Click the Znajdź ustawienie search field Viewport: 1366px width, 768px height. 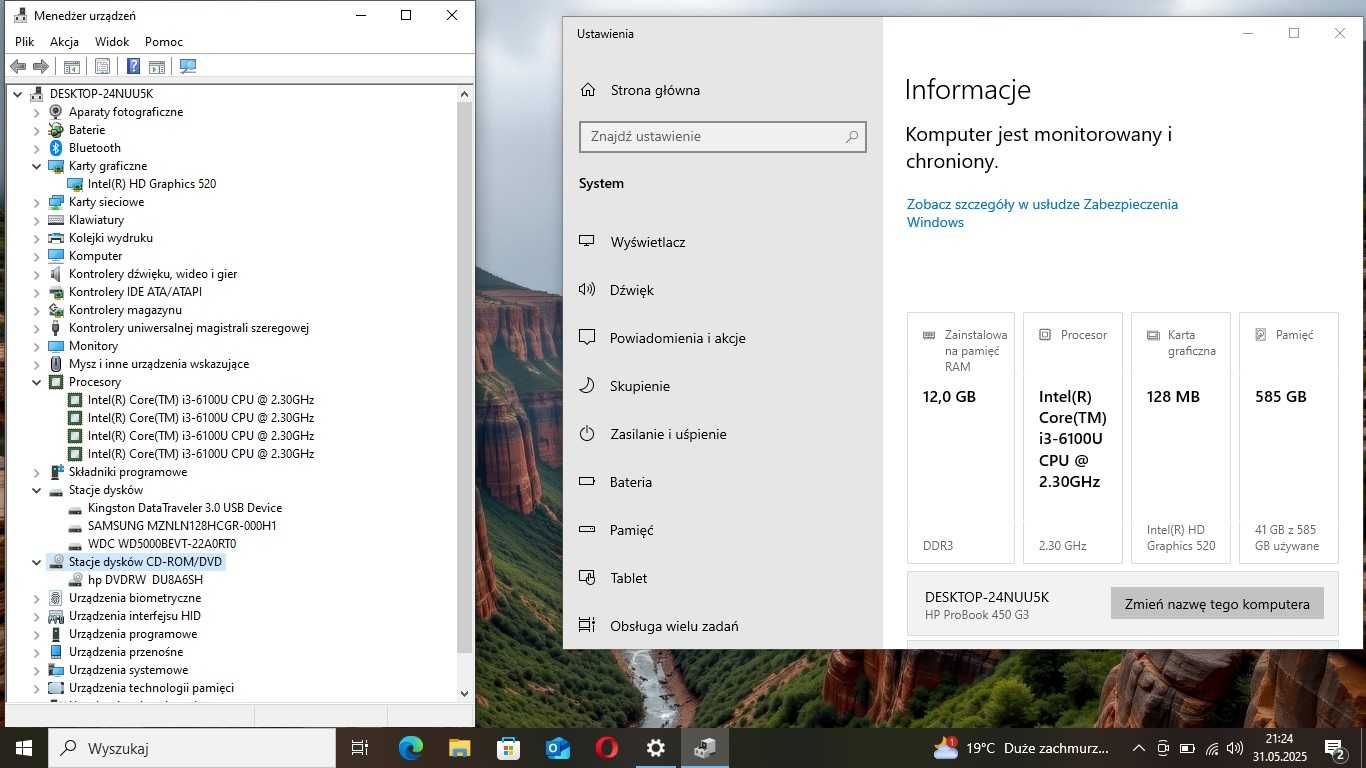pyautogui.click(x=723, y=137)
